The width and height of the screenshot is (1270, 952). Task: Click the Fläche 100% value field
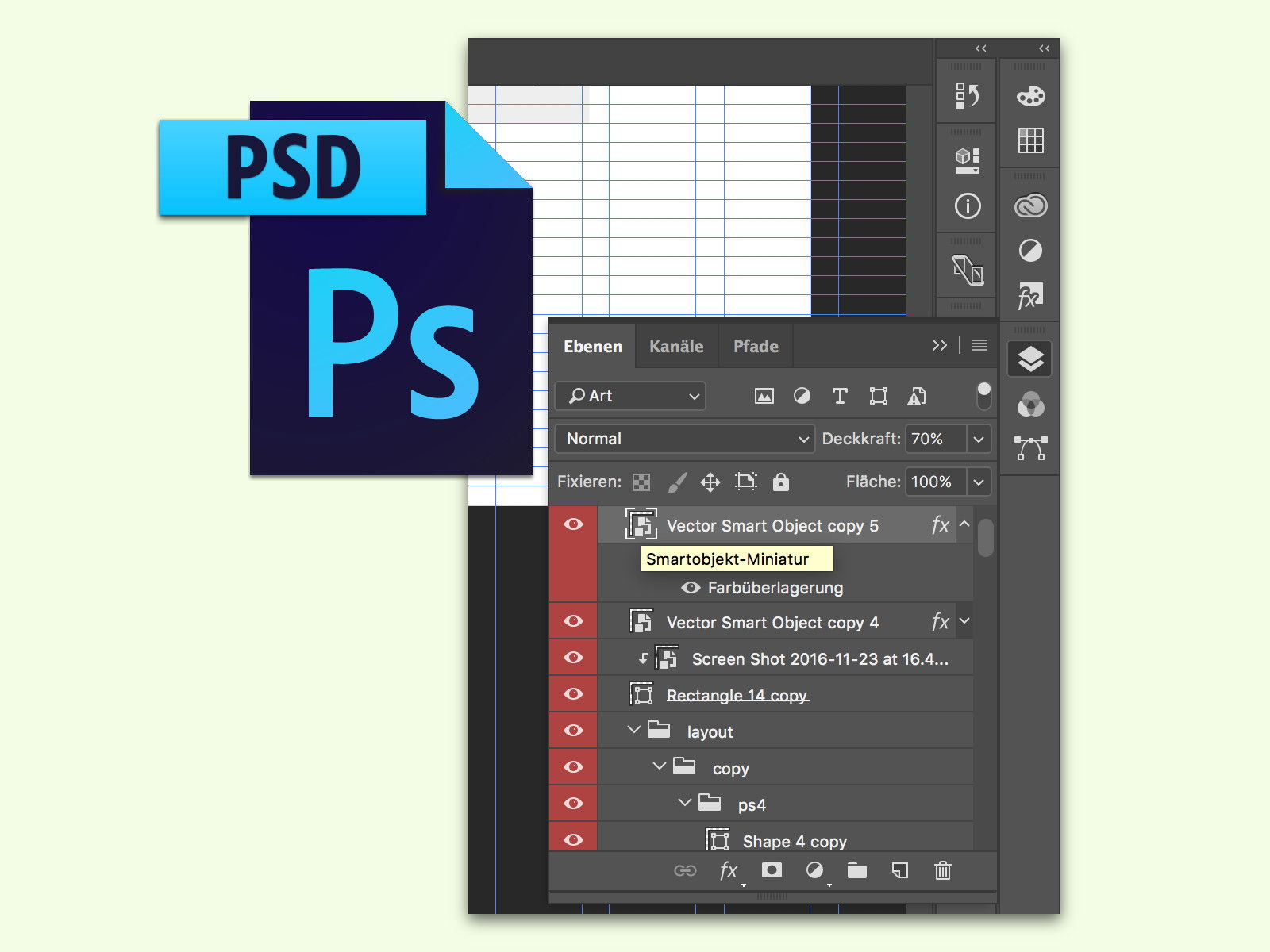(x=936, y=482)
